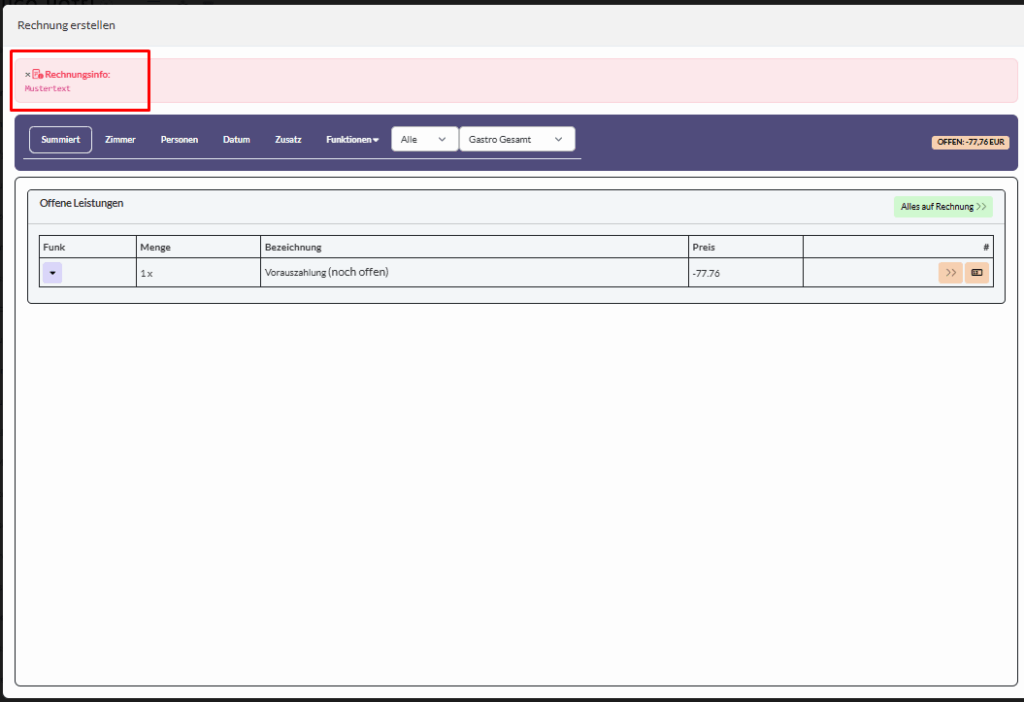1024x702 pixels.
Task: Switch to the Datum tab
Action: click(x=236, y=140)
